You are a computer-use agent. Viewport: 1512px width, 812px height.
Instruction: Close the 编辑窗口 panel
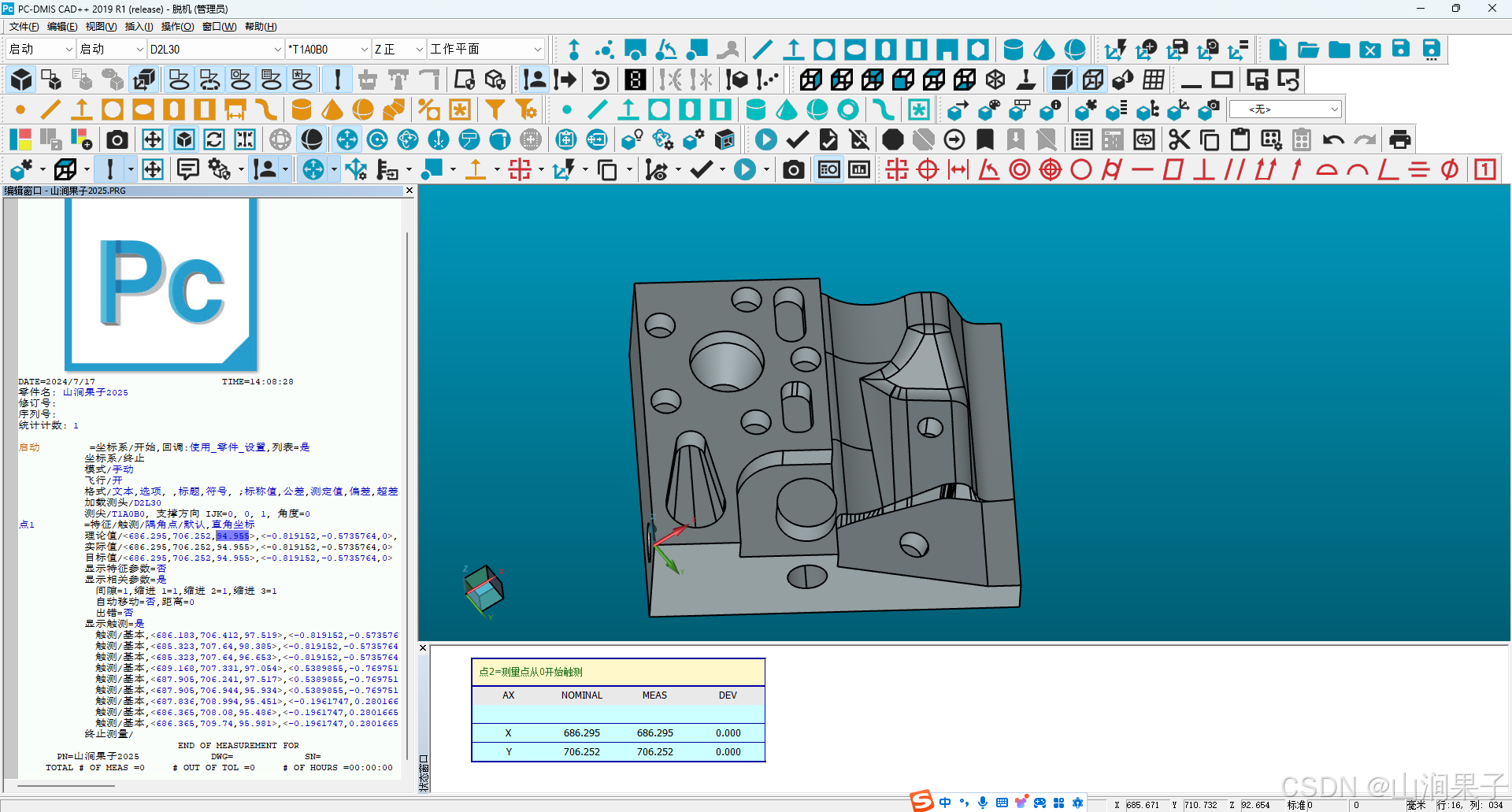[x=409, y=191]
